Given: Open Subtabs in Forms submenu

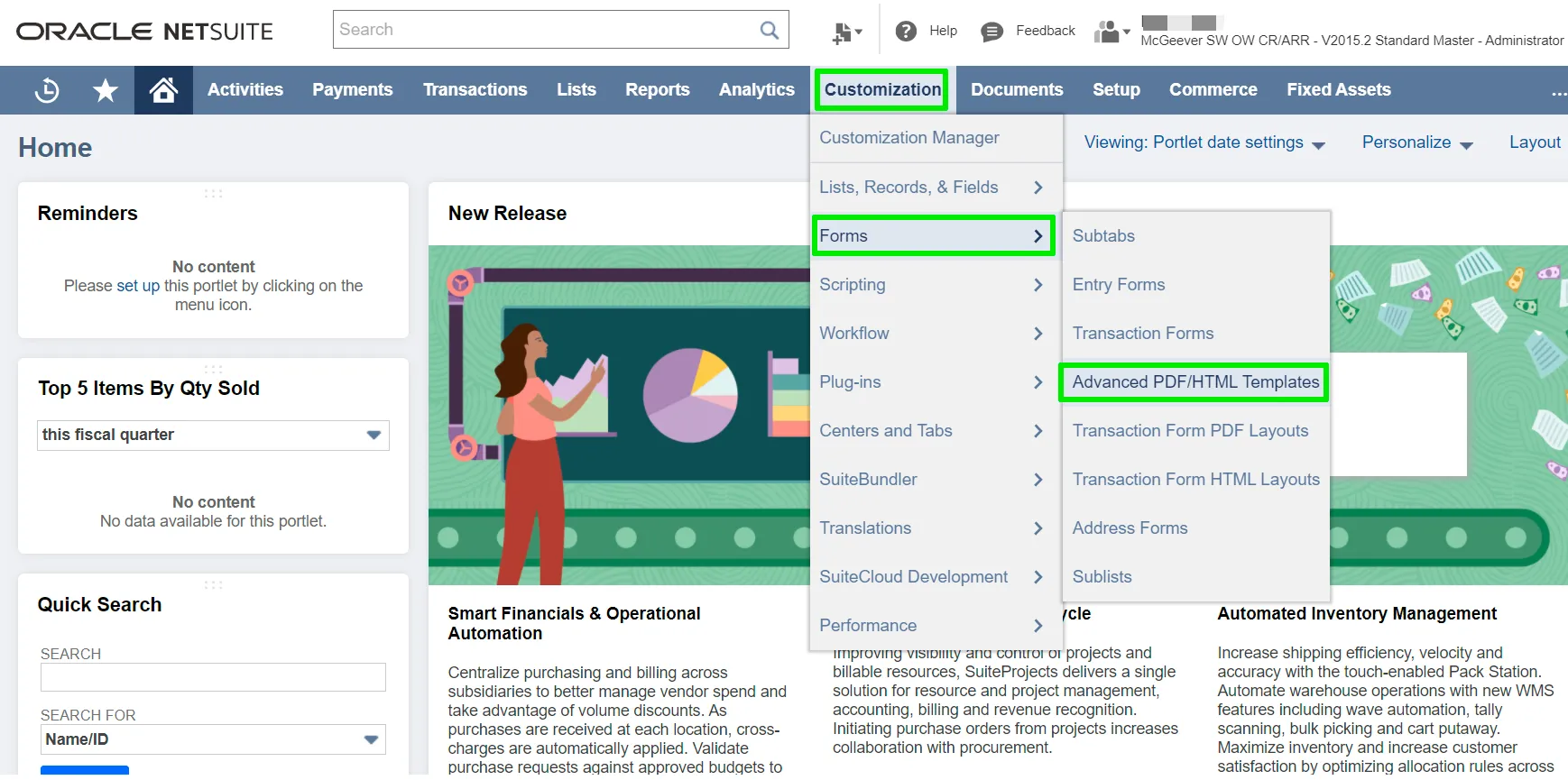Looking at the screenshot, I should tap(1103, 235).
